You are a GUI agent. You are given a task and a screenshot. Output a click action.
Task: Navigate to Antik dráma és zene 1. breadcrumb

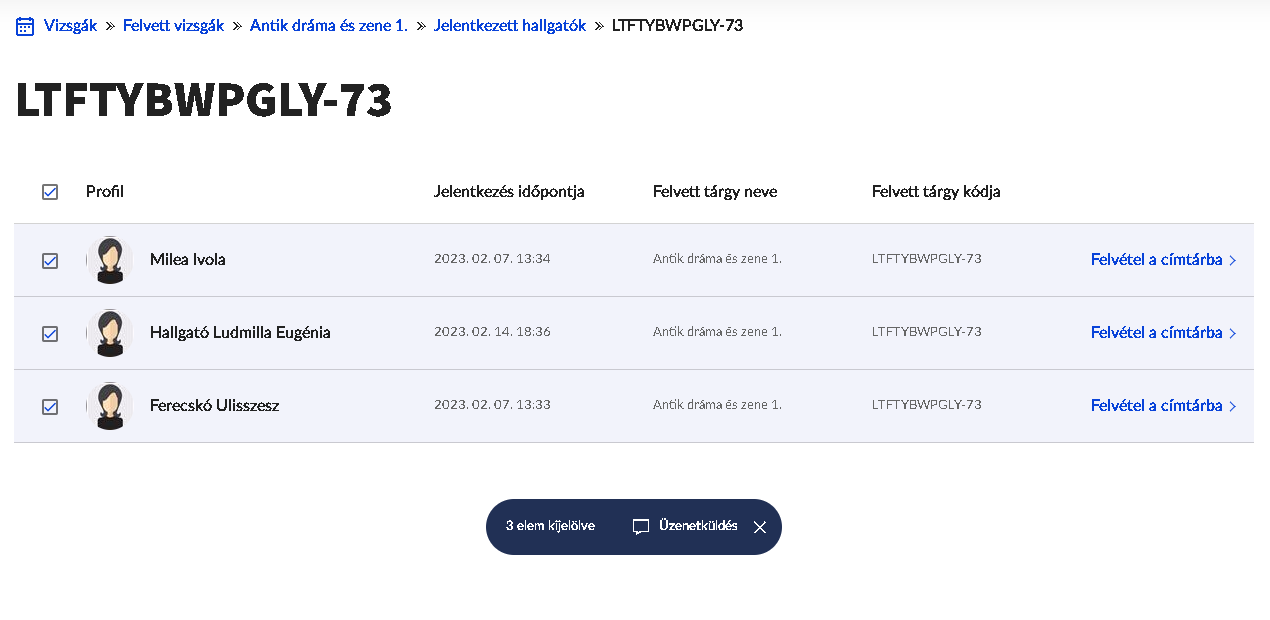pyautogui.click(x=329, y=26)
